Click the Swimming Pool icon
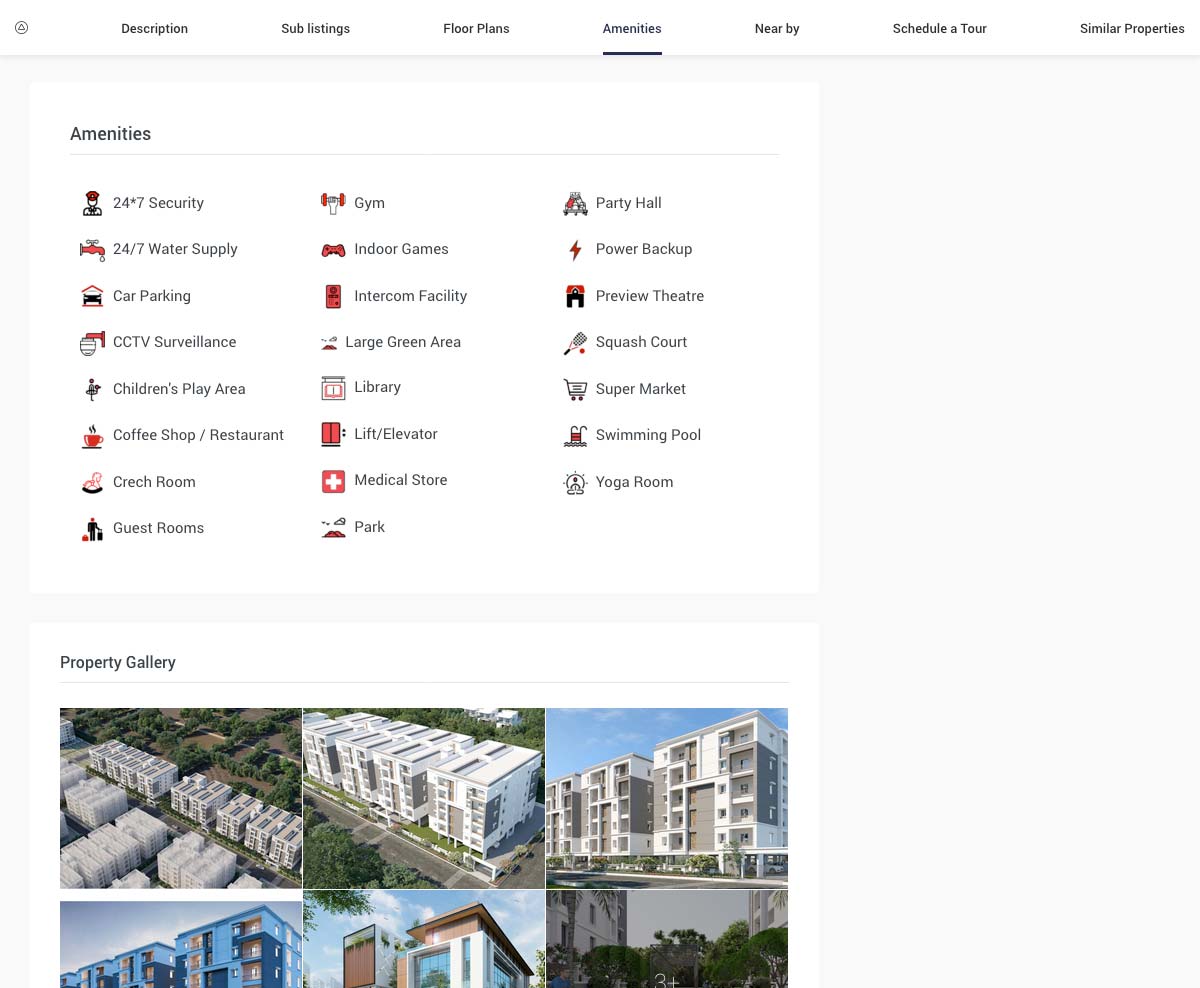This screenshot has width=1200, height=988. tap(575, 436)
